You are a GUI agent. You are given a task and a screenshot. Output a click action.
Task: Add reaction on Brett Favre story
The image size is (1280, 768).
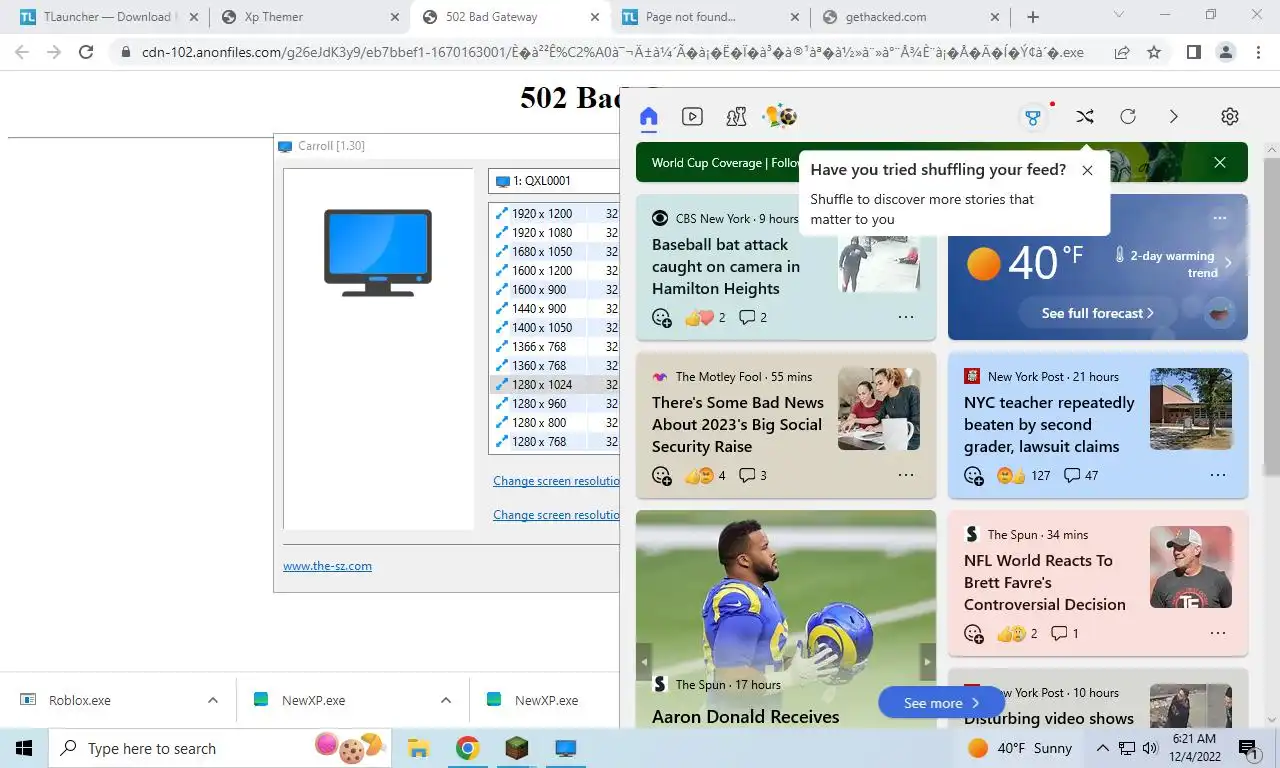coord(974,634)
